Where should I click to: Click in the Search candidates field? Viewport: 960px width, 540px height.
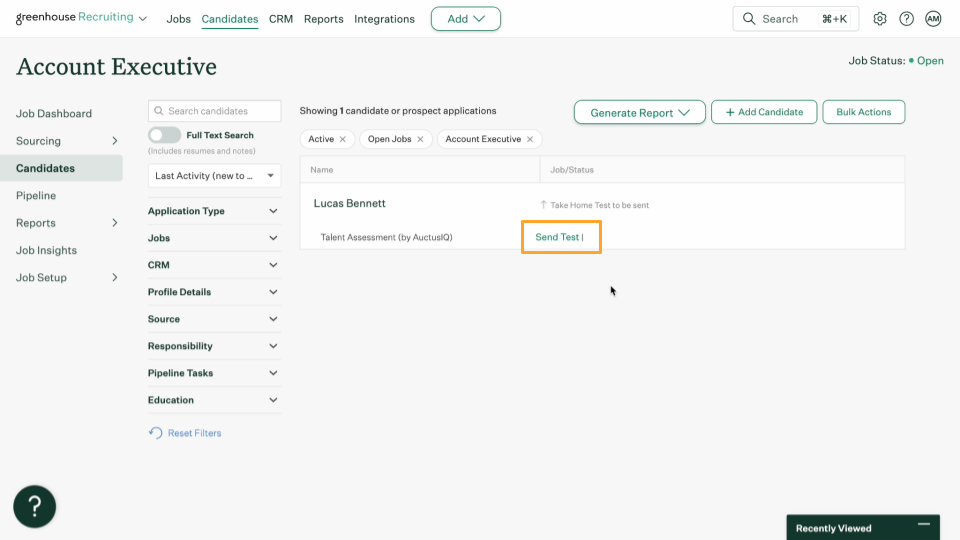[x=214, y=111]
